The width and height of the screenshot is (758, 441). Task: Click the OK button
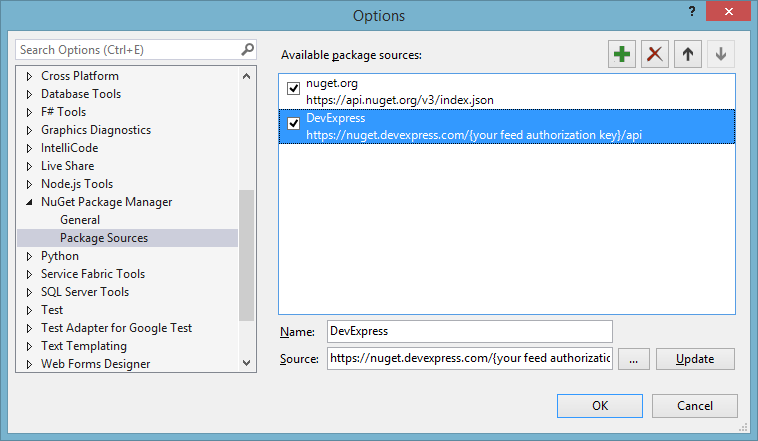599,406
